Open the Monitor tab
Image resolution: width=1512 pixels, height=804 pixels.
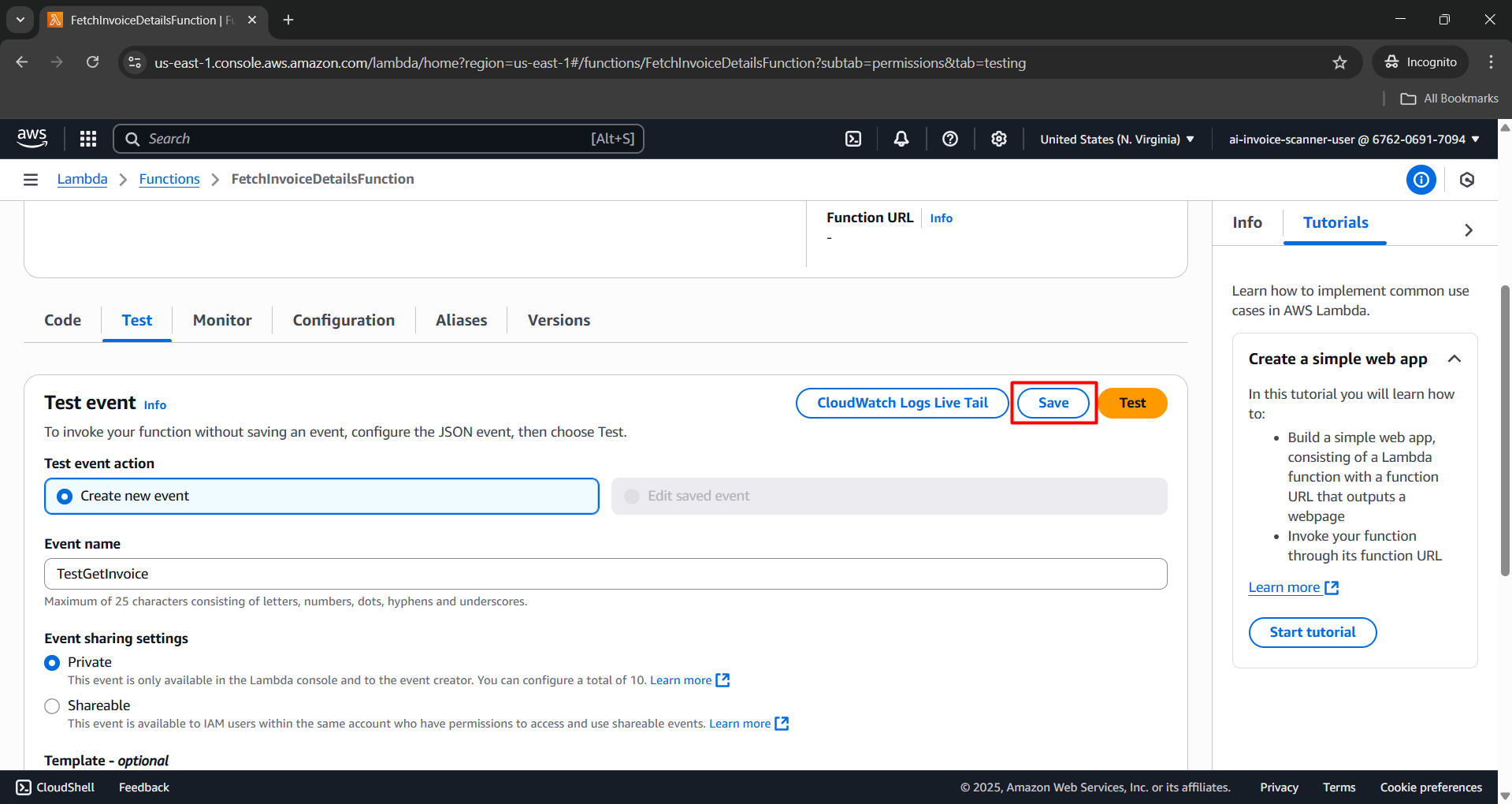coord(222,320)
